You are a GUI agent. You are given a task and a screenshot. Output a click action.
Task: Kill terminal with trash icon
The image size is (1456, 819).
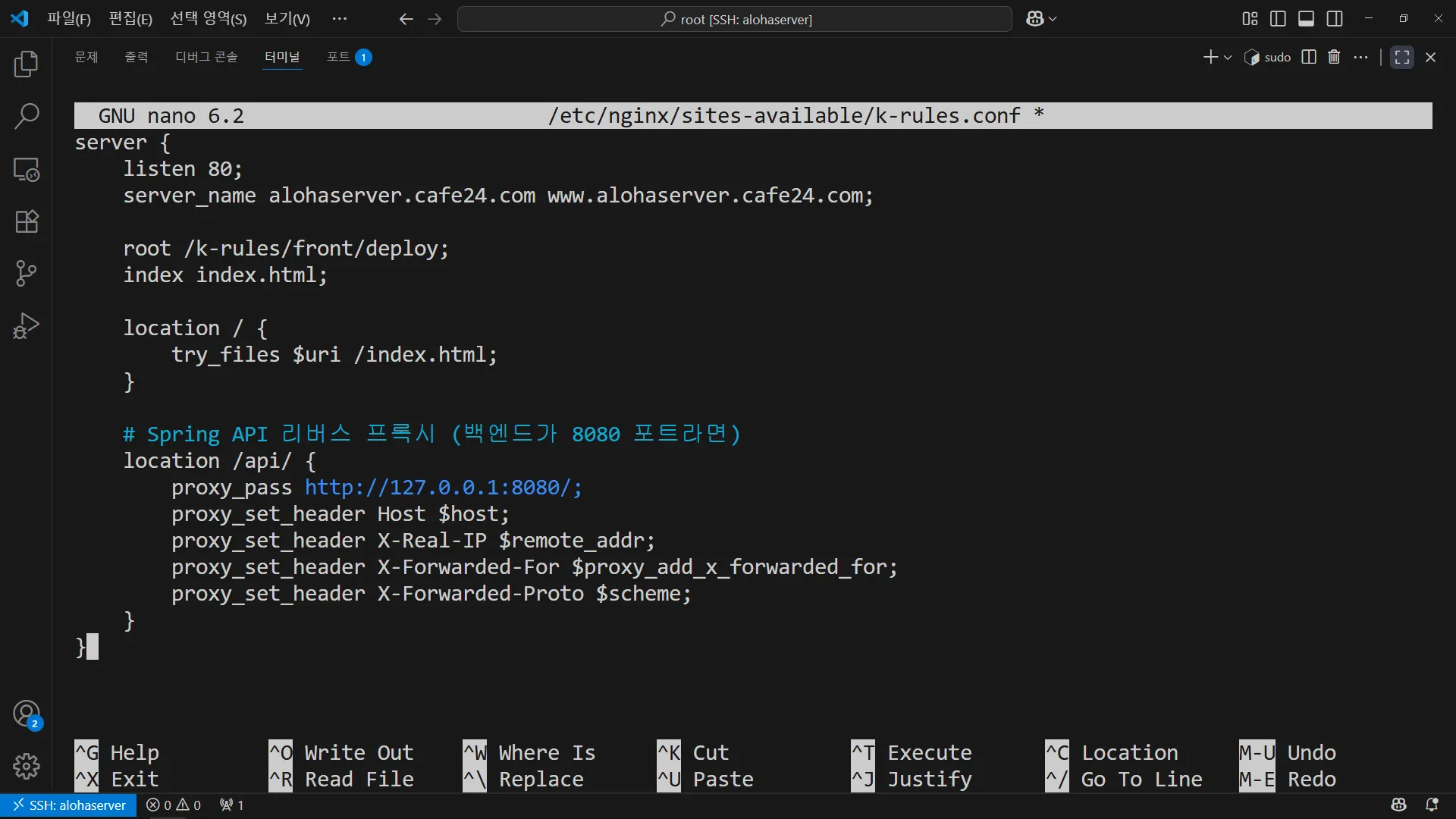click(x=1334, y=57)
